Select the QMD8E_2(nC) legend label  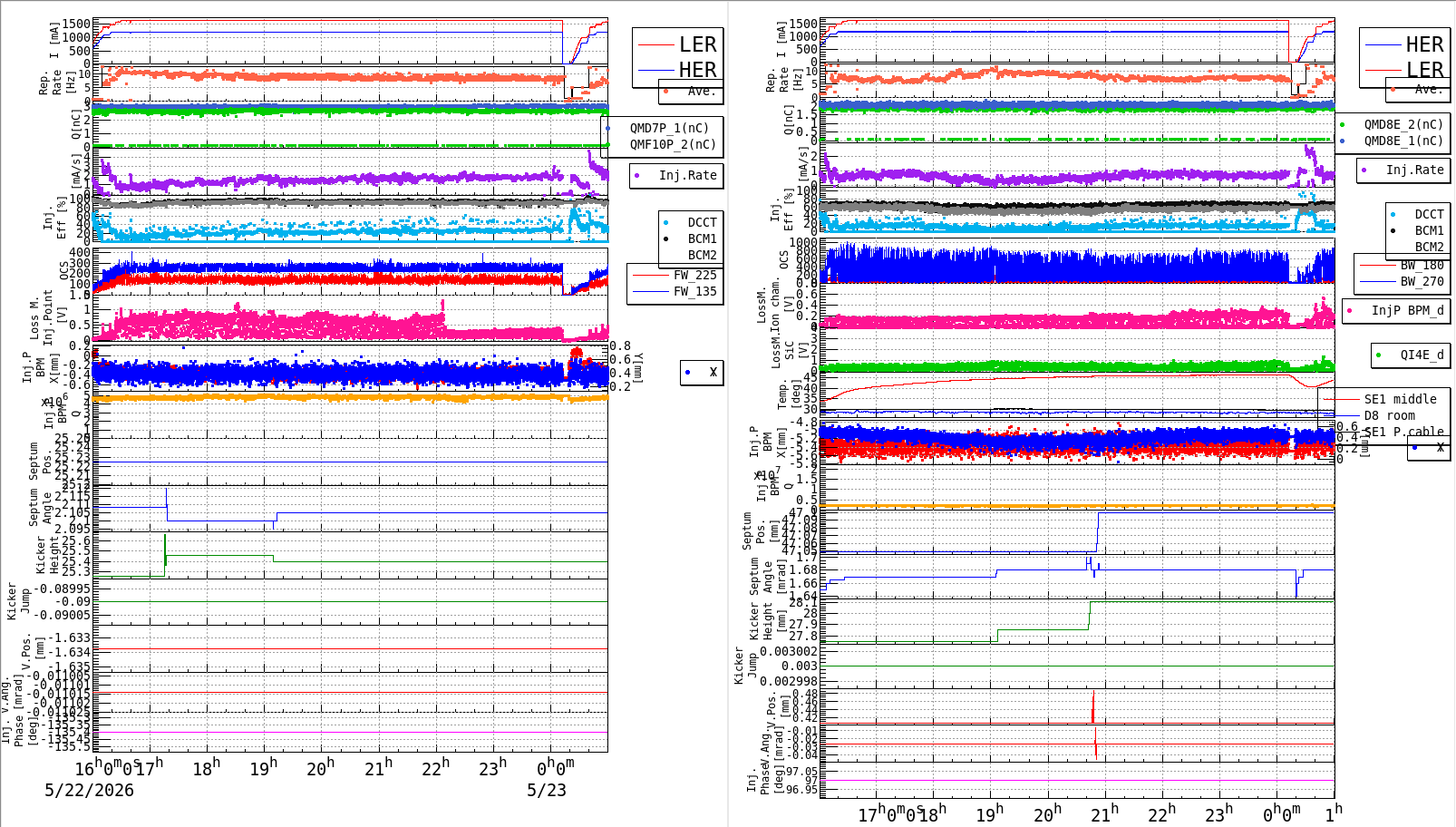tap(1403, 124)
